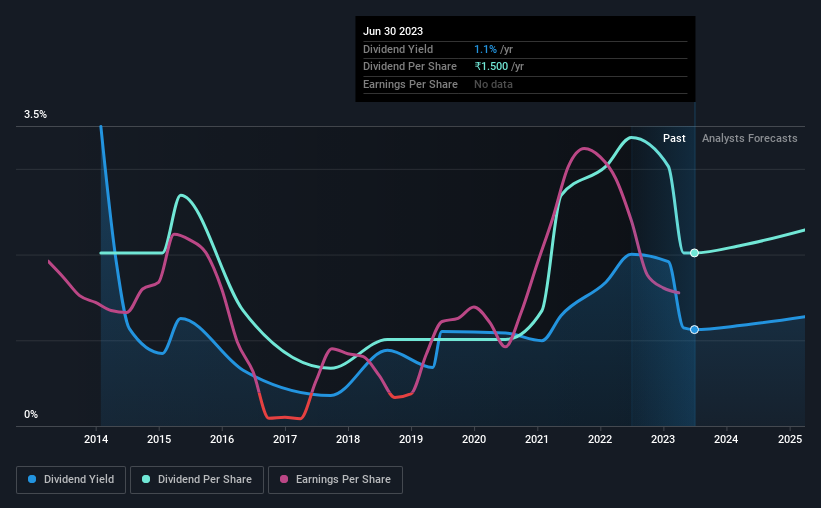This screenshot has height=508, width=821.
Task: Click the 1.1% dividend yield value
Action: coord(485,49)
